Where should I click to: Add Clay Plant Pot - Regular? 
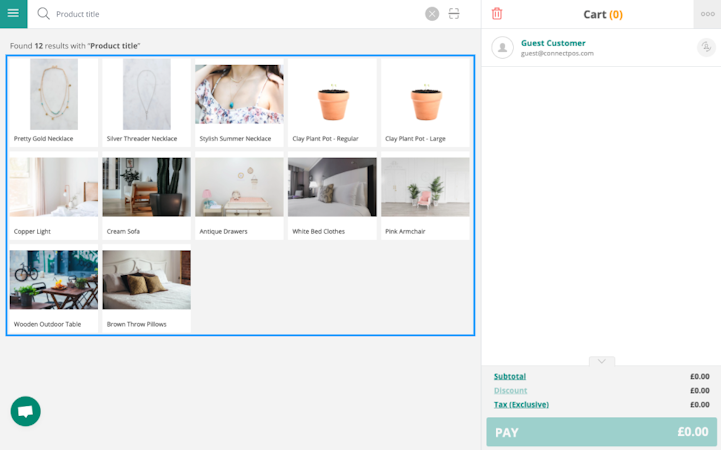(x=332, y=102)
